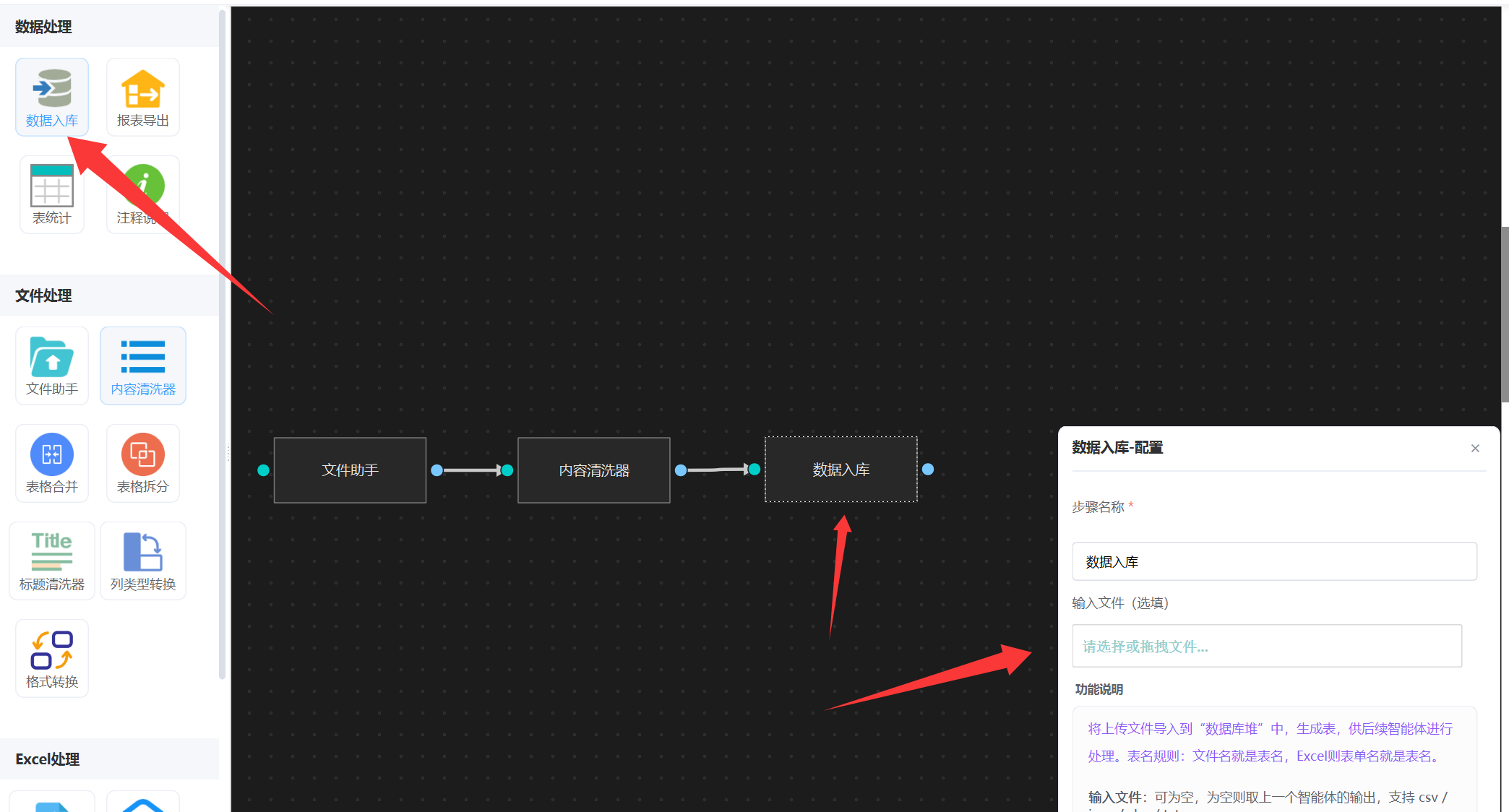
Task: Close the 数据入库-配置 panel
Action: coord(1475,448)
